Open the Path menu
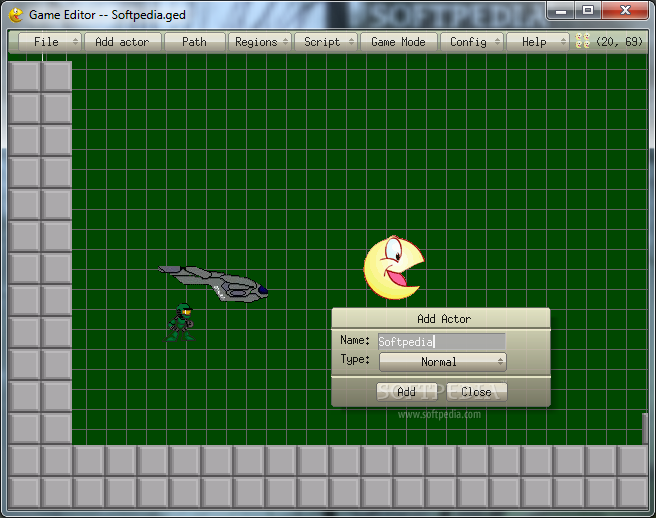The height and width of the screenshot is (518, 656). point(195,42)
